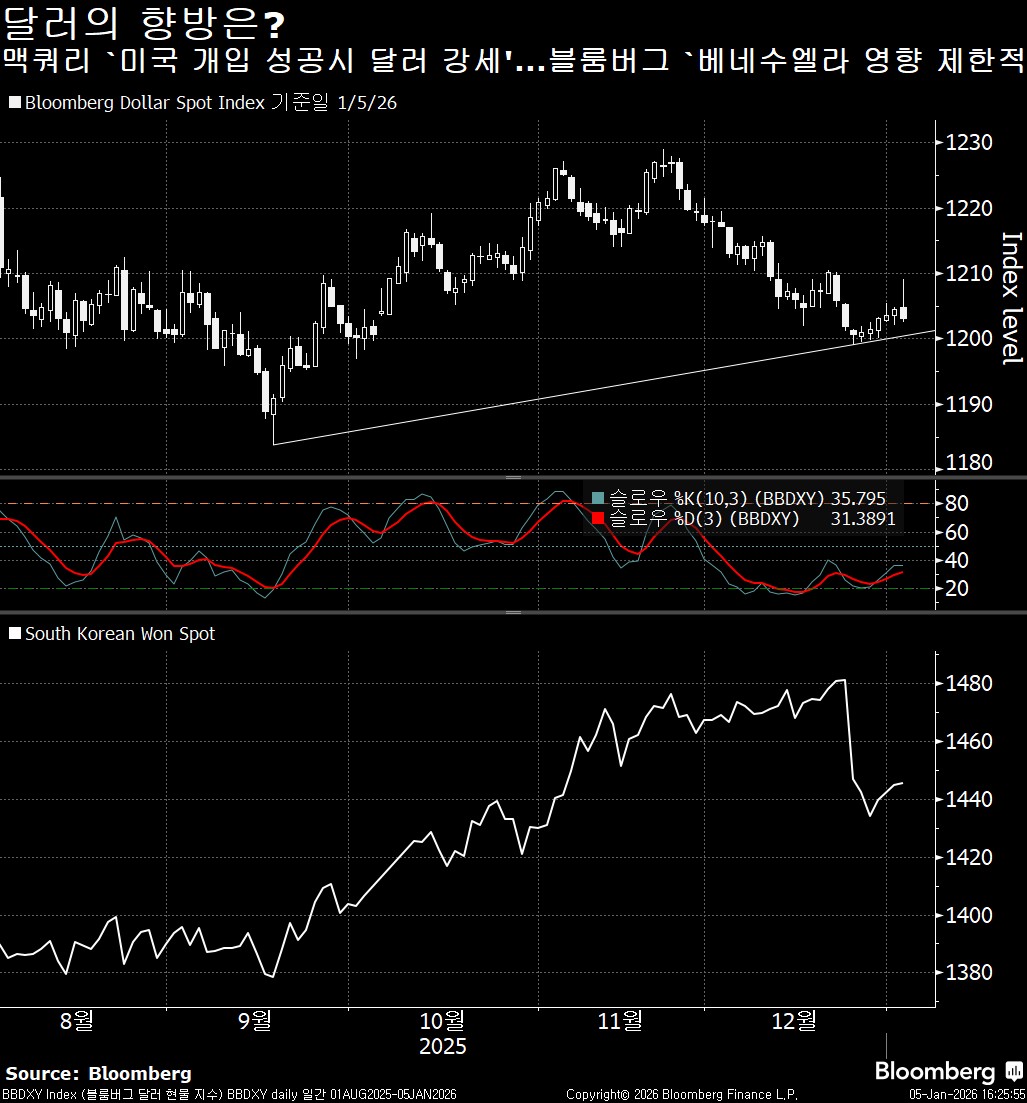
Task: Select the 2025 year label on the x-axis
Action: pyautogui.click(x=443, y=1047)
